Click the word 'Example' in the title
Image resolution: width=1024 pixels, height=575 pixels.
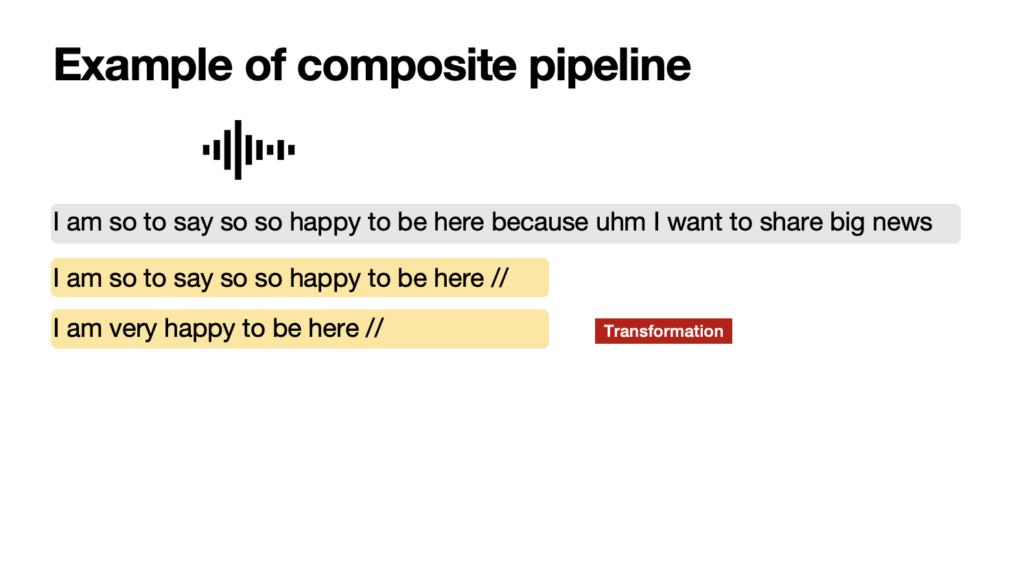point(142,65)
